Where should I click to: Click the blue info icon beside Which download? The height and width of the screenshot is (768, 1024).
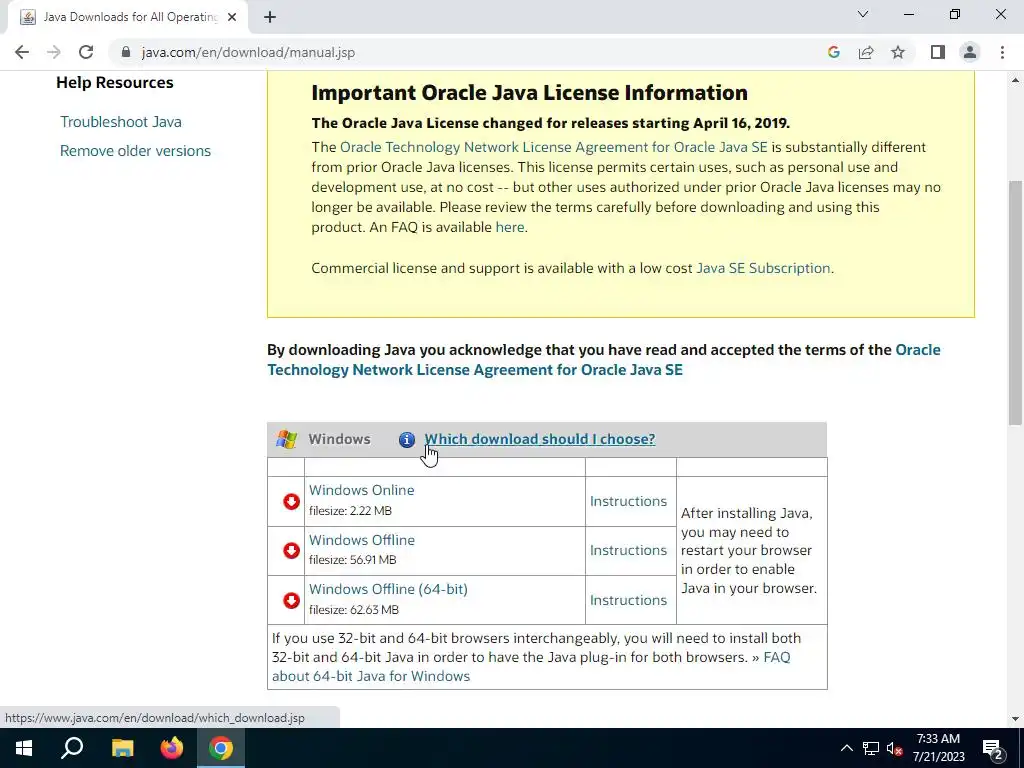click(x=407, y=440)
